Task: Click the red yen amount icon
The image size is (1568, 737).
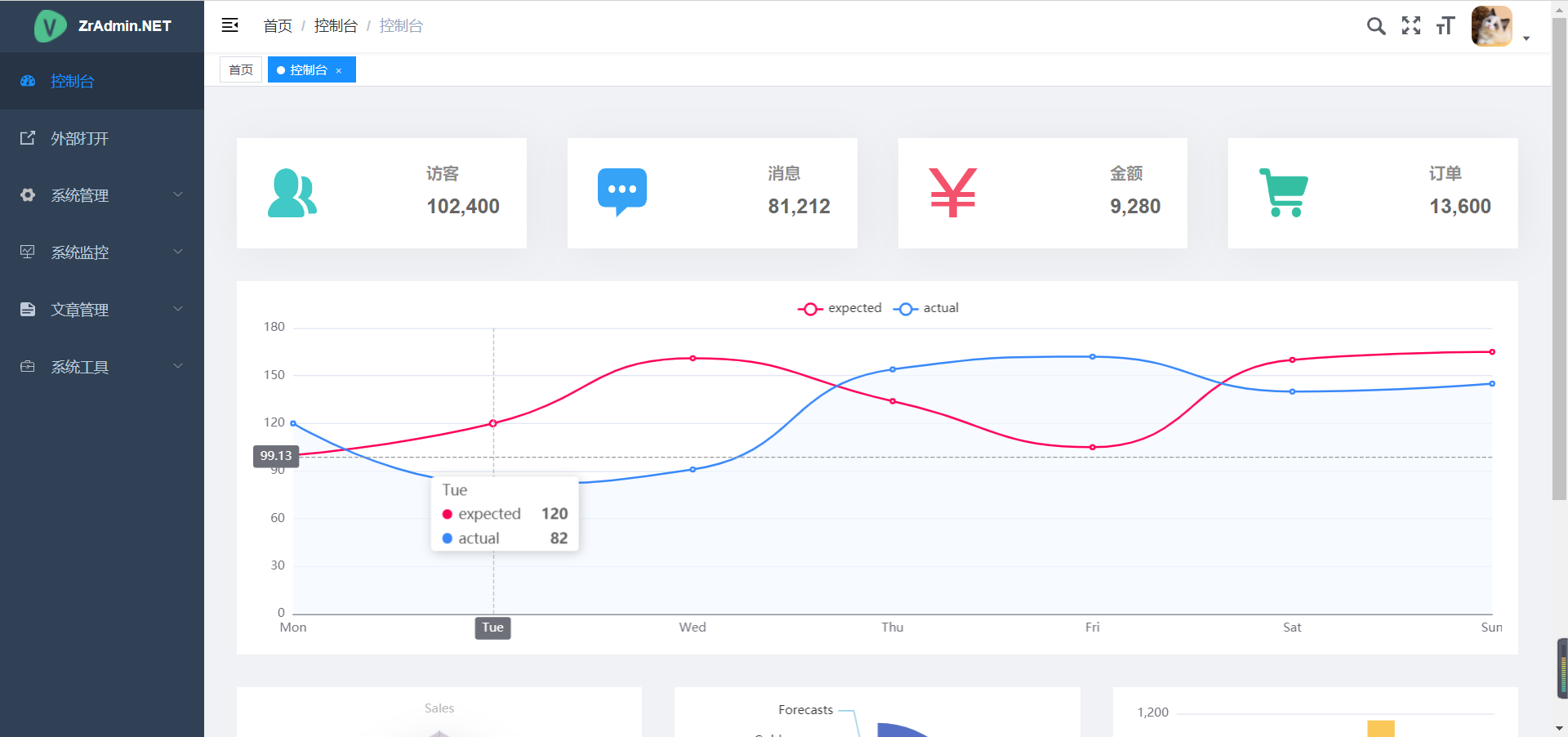Action: click(952, 193)
